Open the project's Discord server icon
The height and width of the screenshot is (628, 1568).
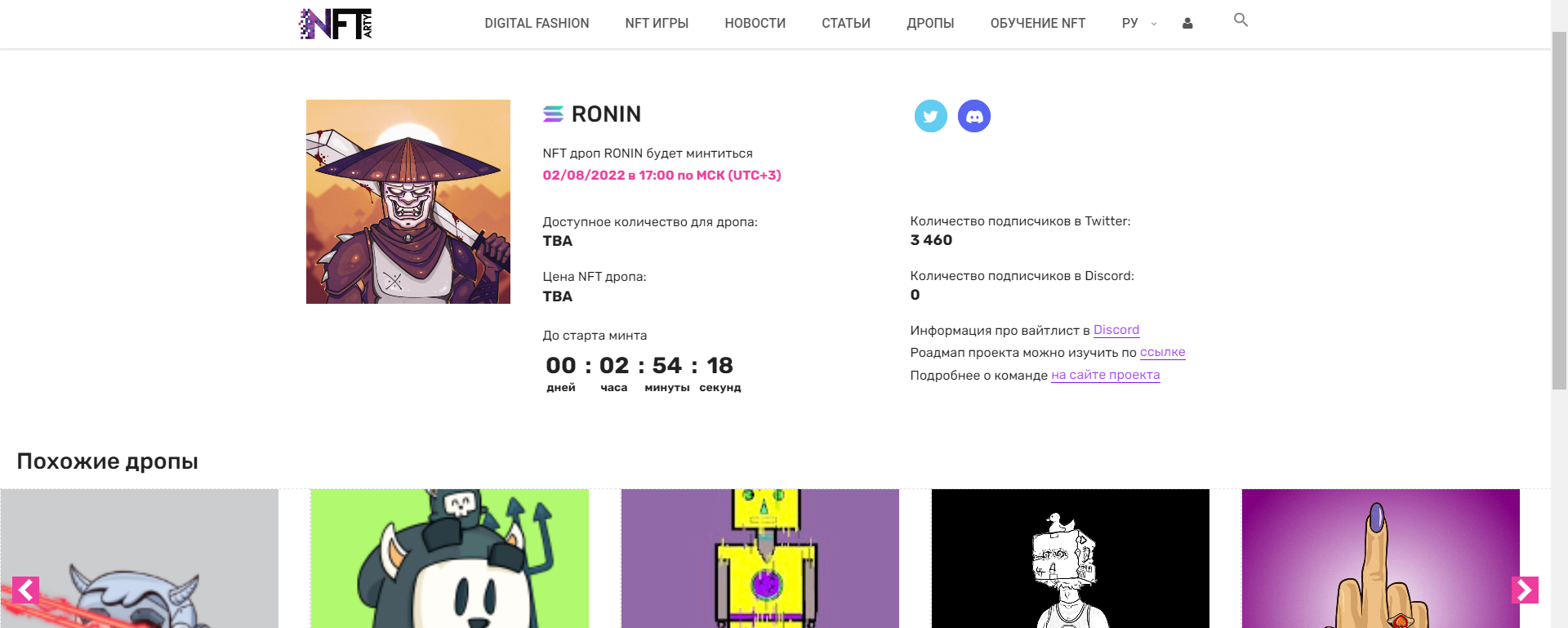[x=973, y=116]
